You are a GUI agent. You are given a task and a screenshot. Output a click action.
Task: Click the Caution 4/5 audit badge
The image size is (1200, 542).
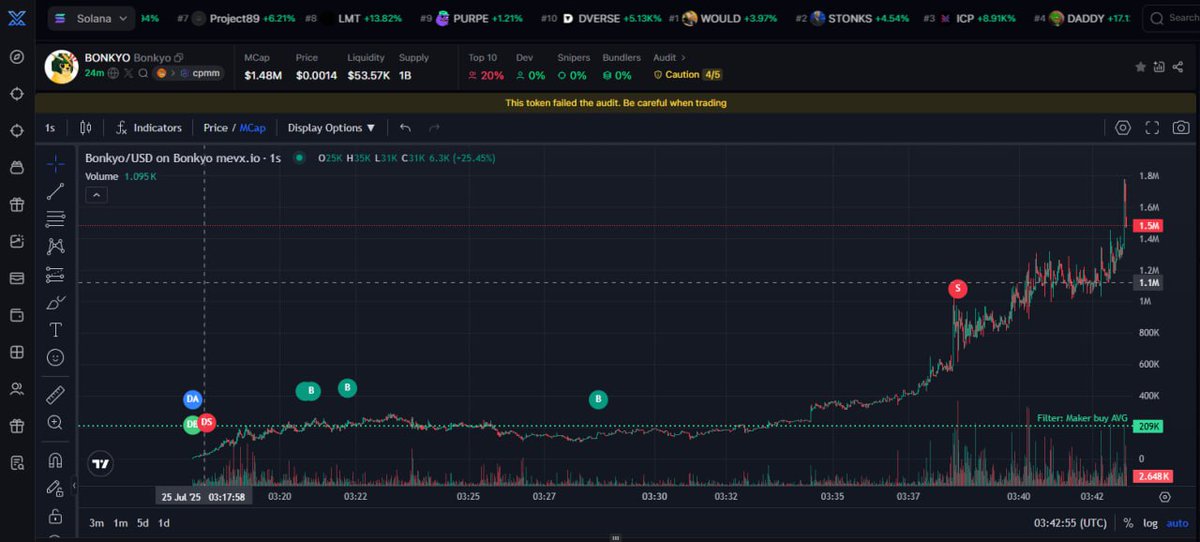[688, 74]
